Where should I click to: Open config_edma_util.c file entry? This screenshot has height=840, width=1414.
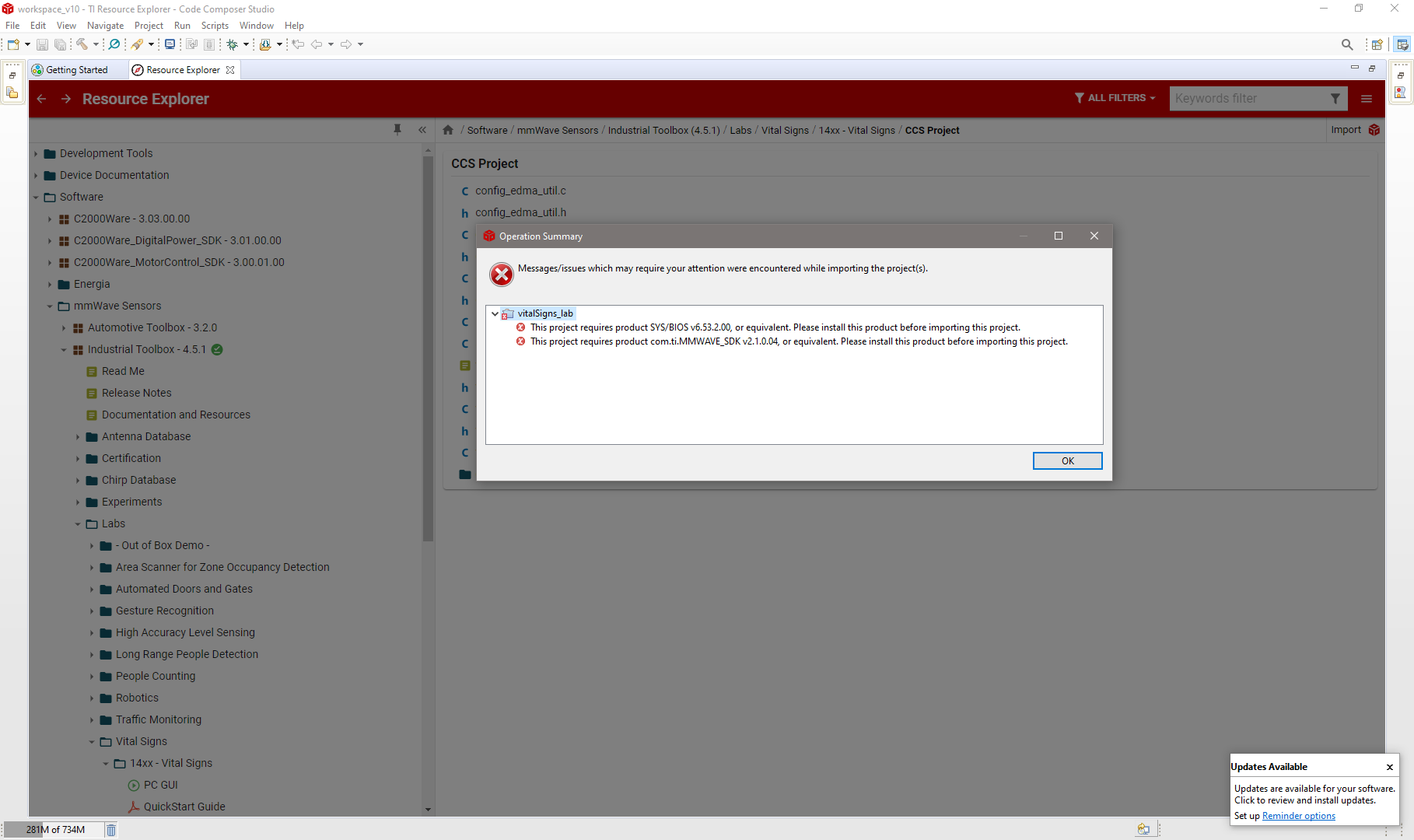pos(520,191)
